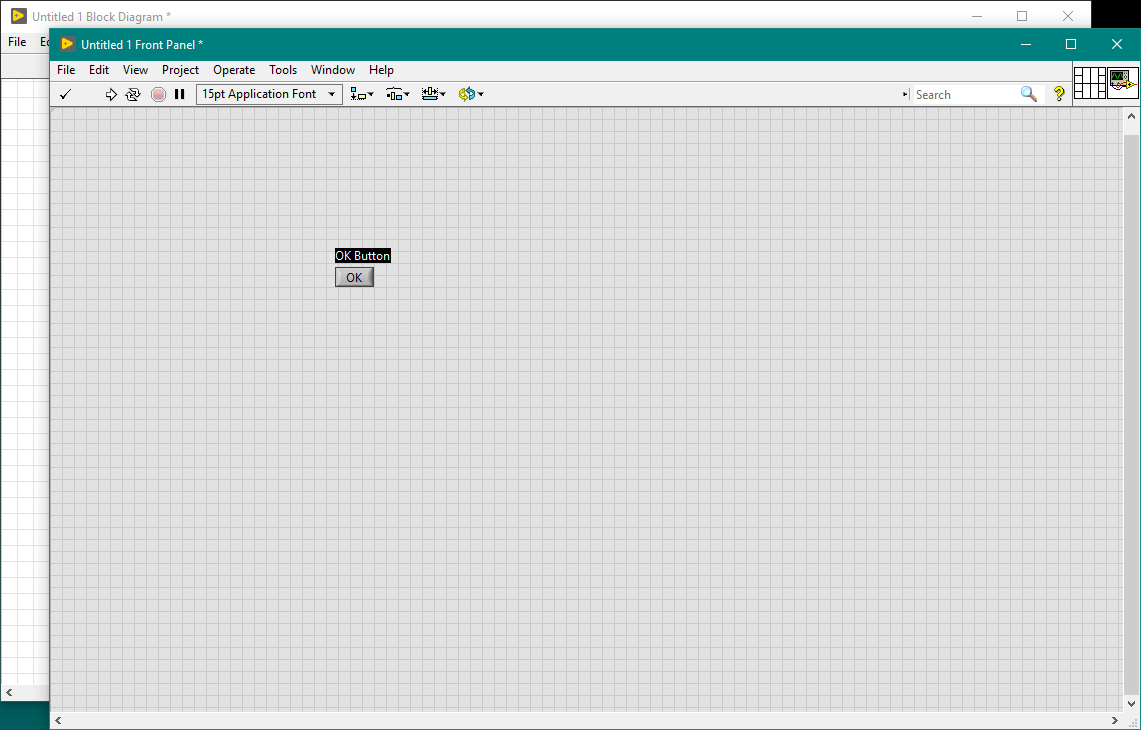Open the Tools menu
Image resolution: width=1141 pixels, height=730 pixels.
pyautogui.click(x=283, y=70)
